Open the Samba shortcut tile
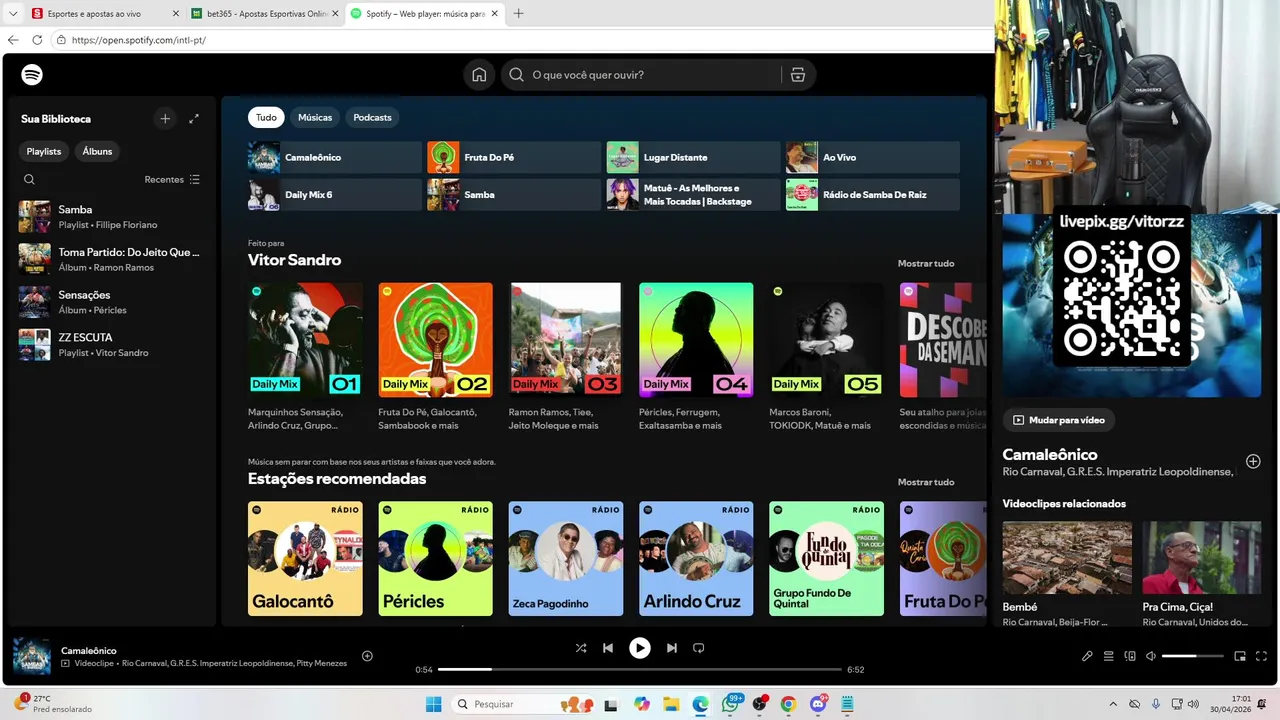1280x720 pixels. 514,195
